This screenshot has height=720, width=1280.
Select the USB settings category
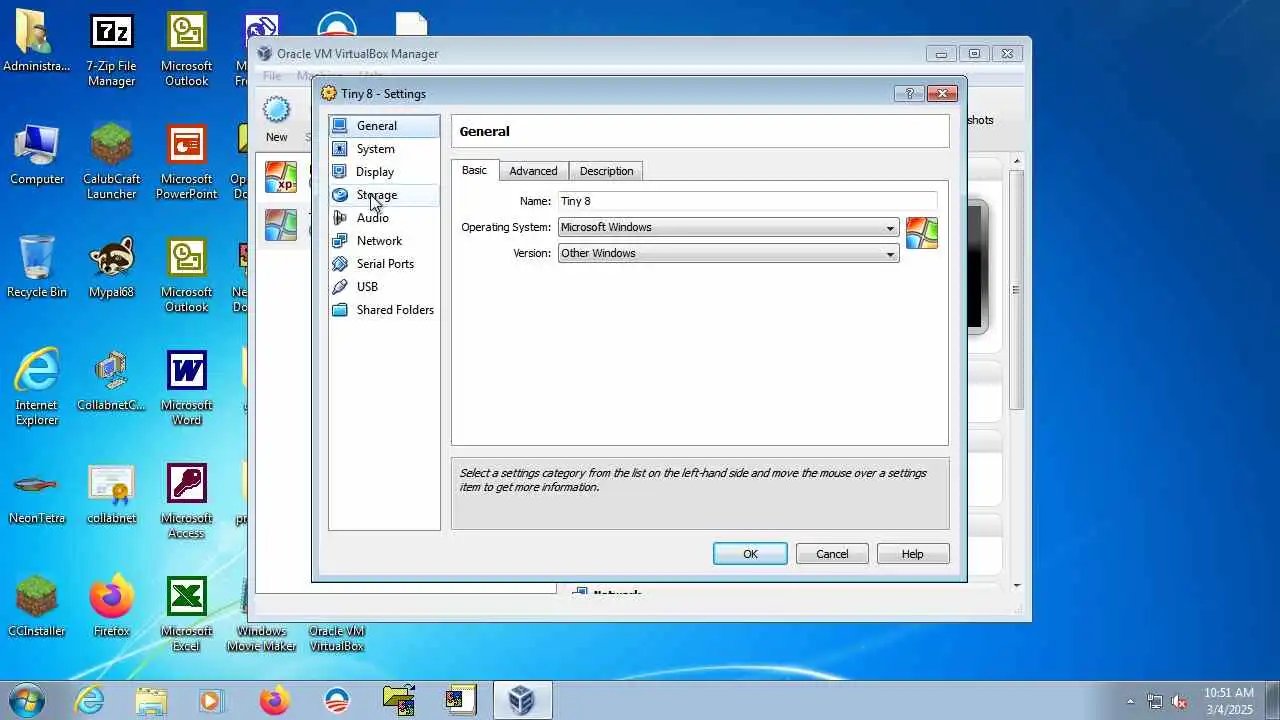click(384, 287)
